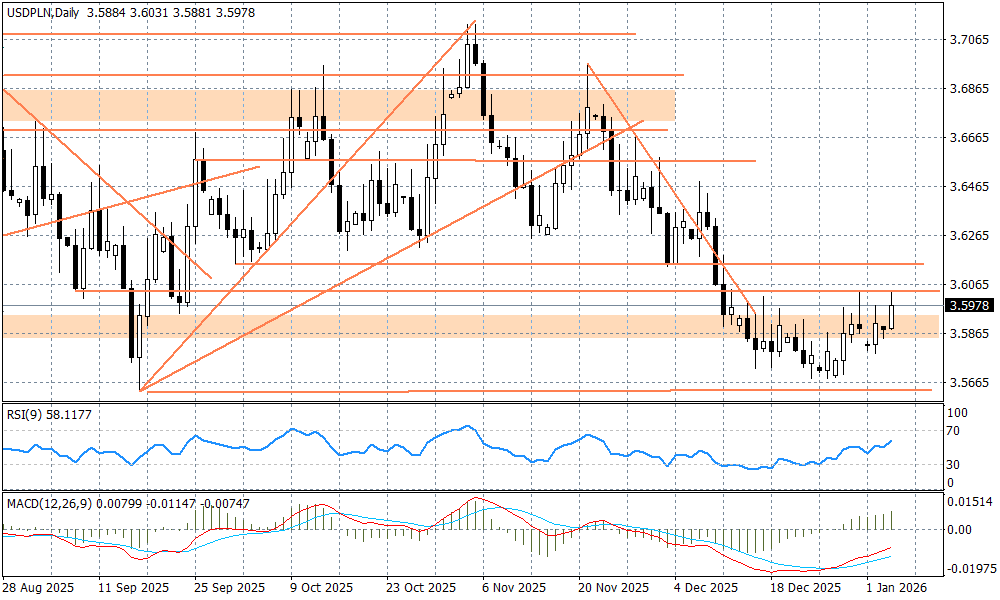1000x600 pixels.
Task: Click the MACD -0.01975 scale label
Action: tap(968, 568)
